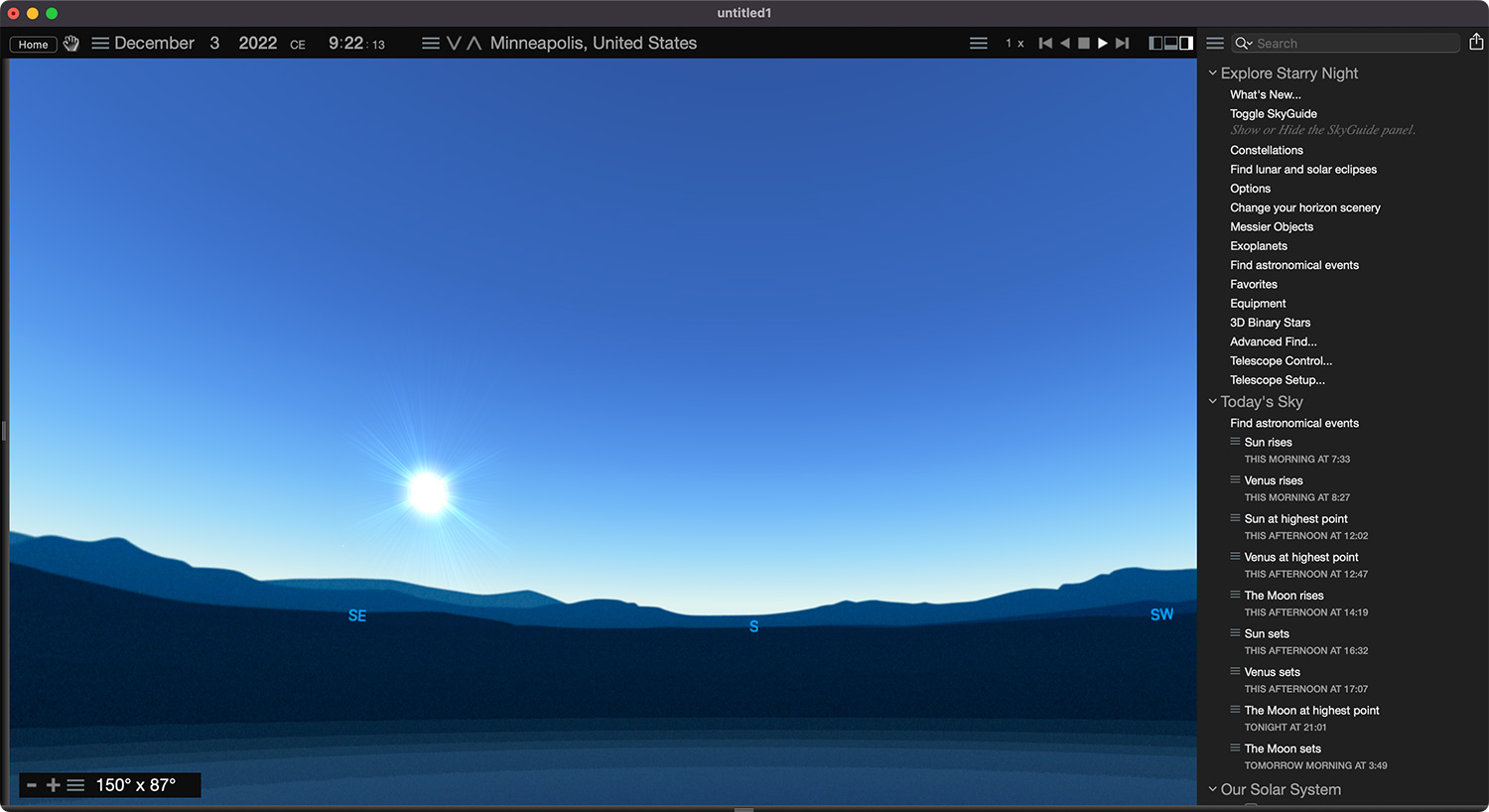Click the skip-to-end time-flow icon
Screen dimensions: 1489x812
click(1122, 43)
